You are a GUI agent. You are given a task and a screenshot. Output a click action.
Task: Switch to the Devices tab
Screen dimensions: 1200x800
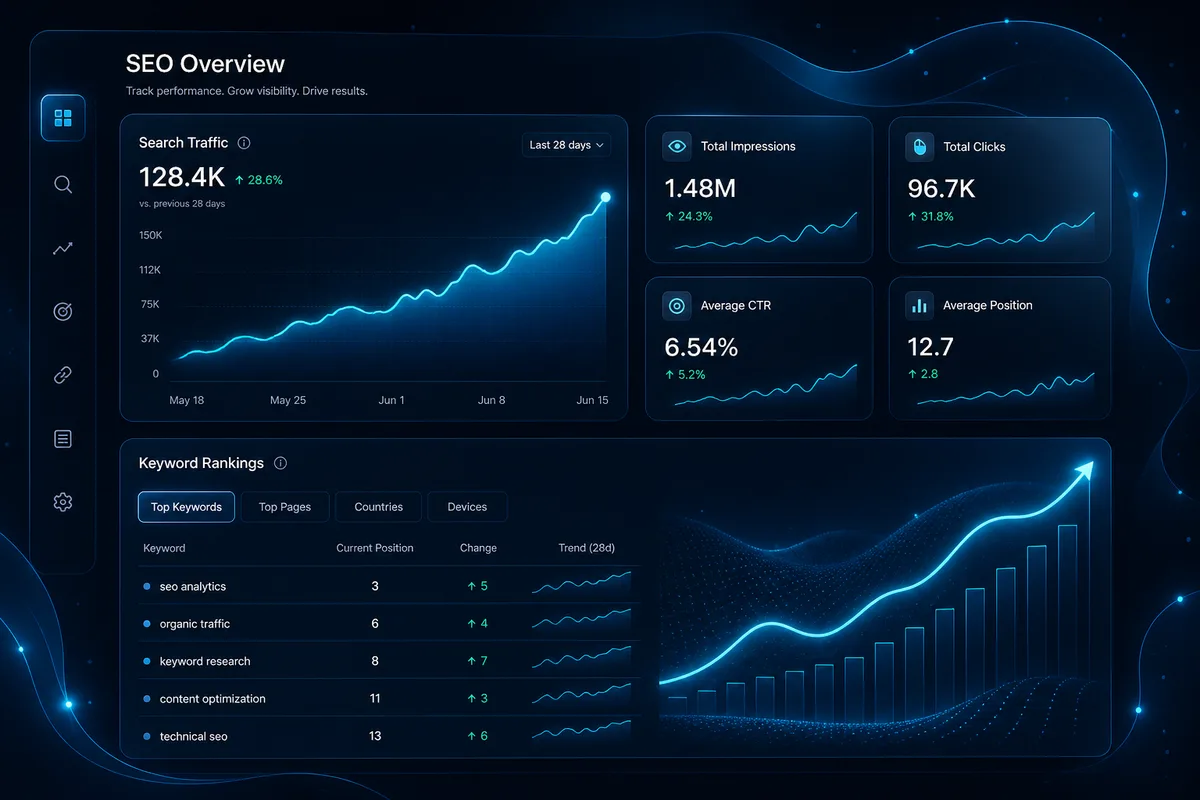pyautogui.click(x=467, y=507)
